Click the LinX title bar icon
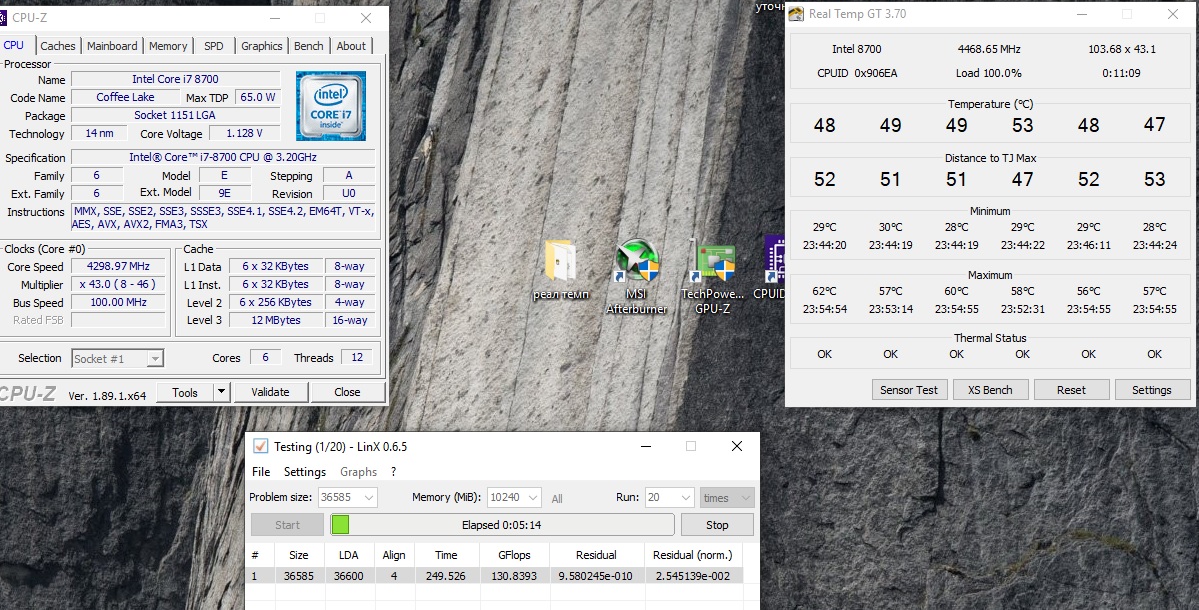The image size is (1199, 610). [x=261, y=446]
